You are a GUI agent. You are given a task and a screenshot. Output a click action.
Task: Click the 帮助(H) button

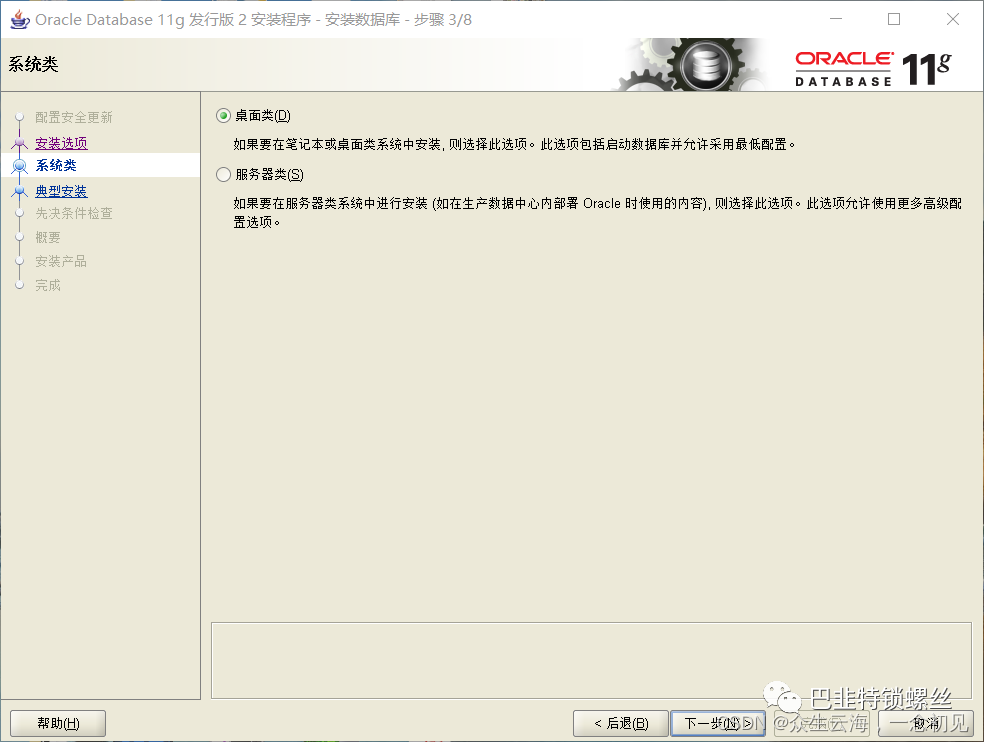tap(58, 723)
